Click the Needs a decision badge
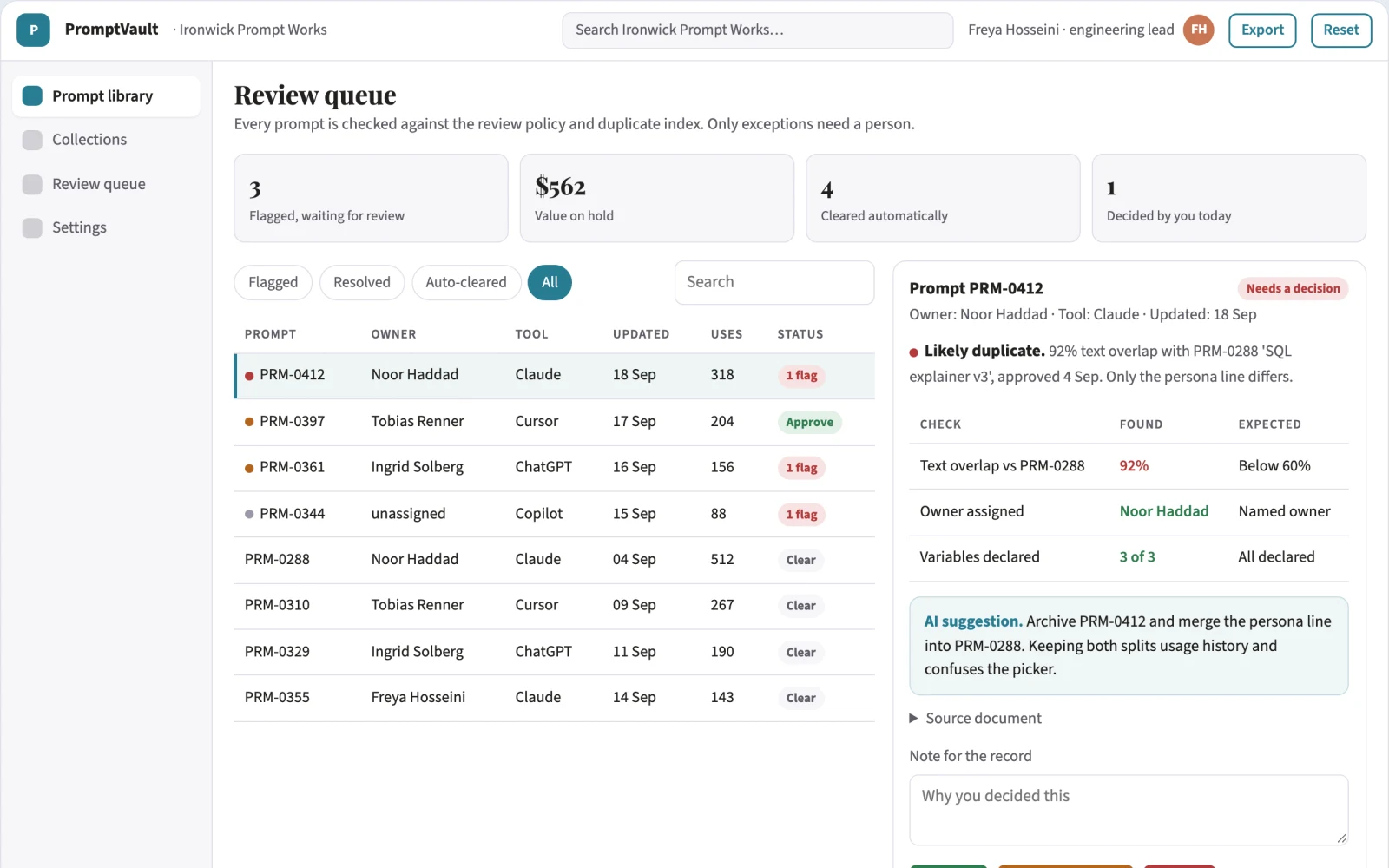 point(1293,289)
